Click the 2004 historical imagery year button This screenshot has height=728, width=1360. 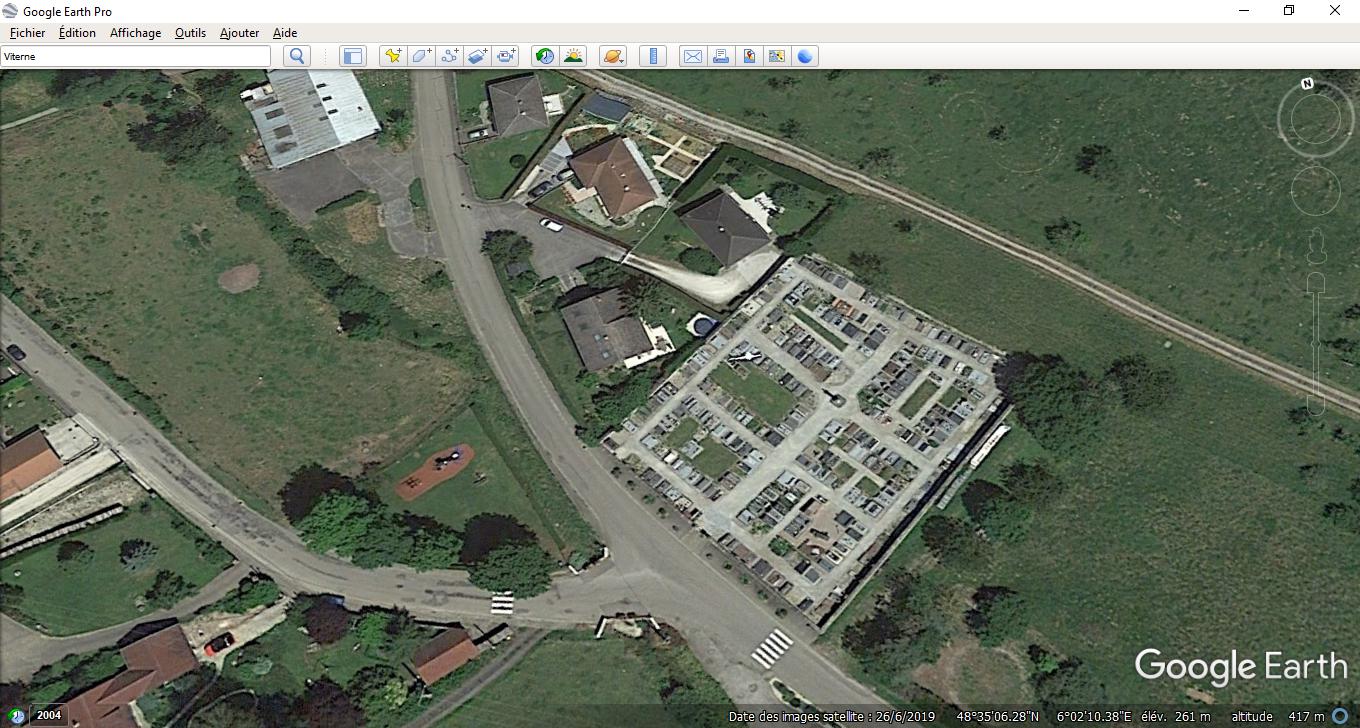point(48,715)
